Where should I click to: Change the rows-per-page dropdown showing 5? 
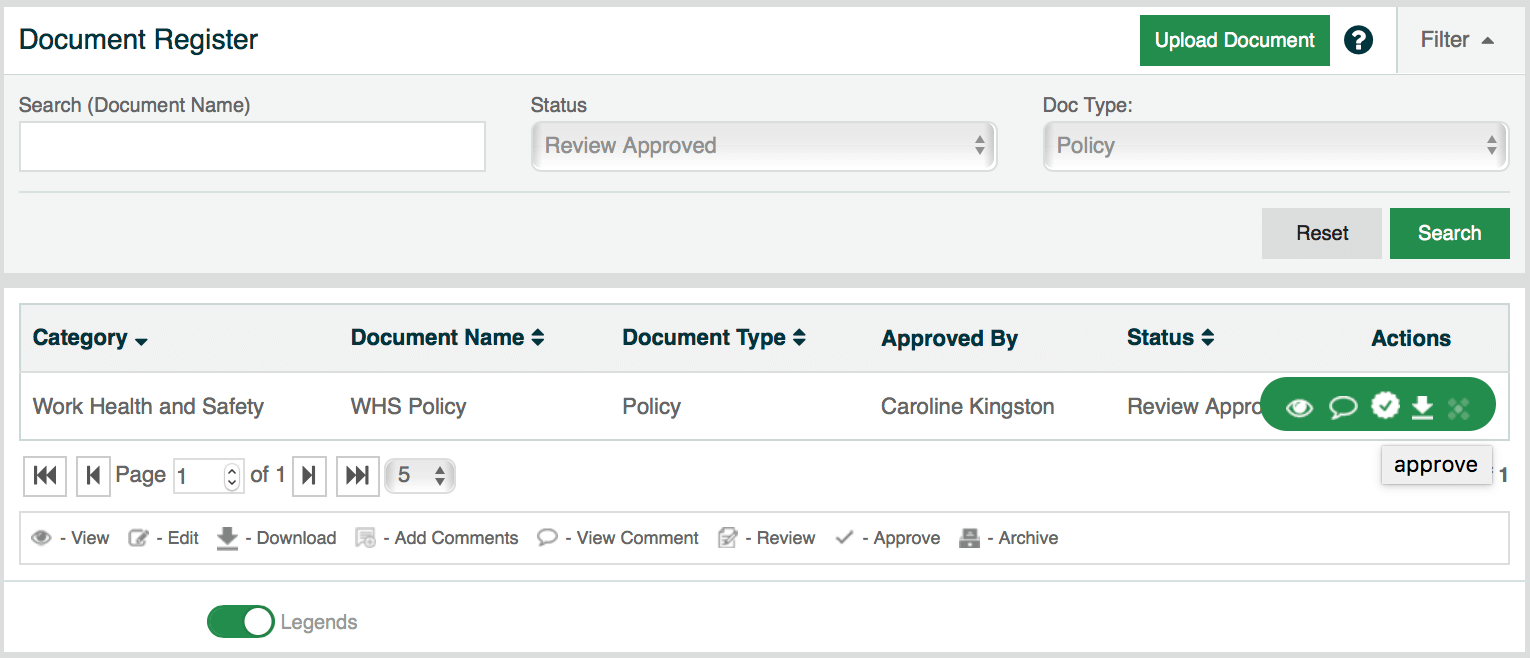pyautogui.click(x=421, y=476)
